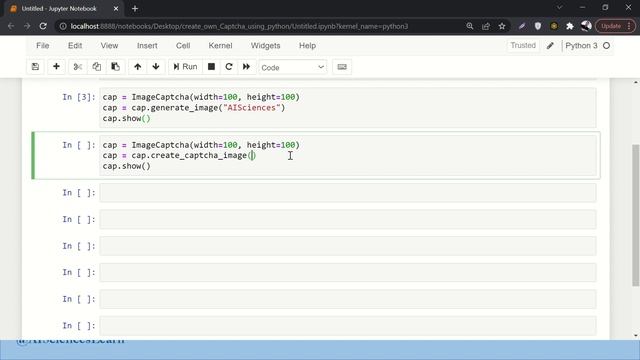Open the cell type Code dropdown

coord(293,67)
